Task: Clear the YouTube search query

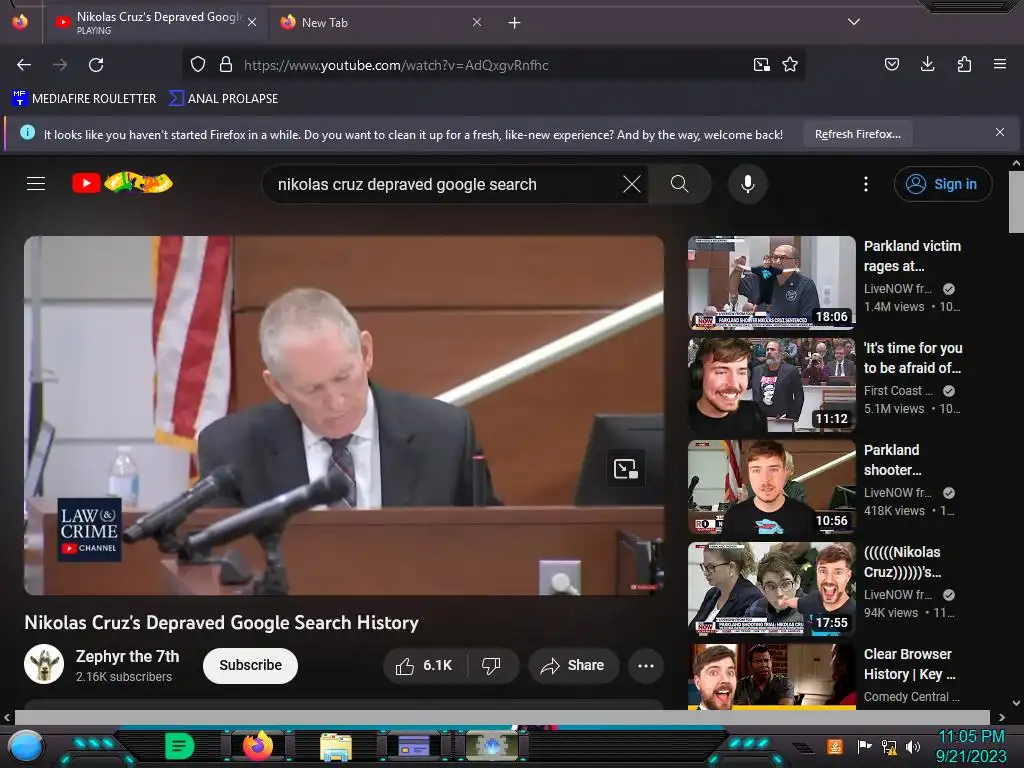Action: [632, 184]
